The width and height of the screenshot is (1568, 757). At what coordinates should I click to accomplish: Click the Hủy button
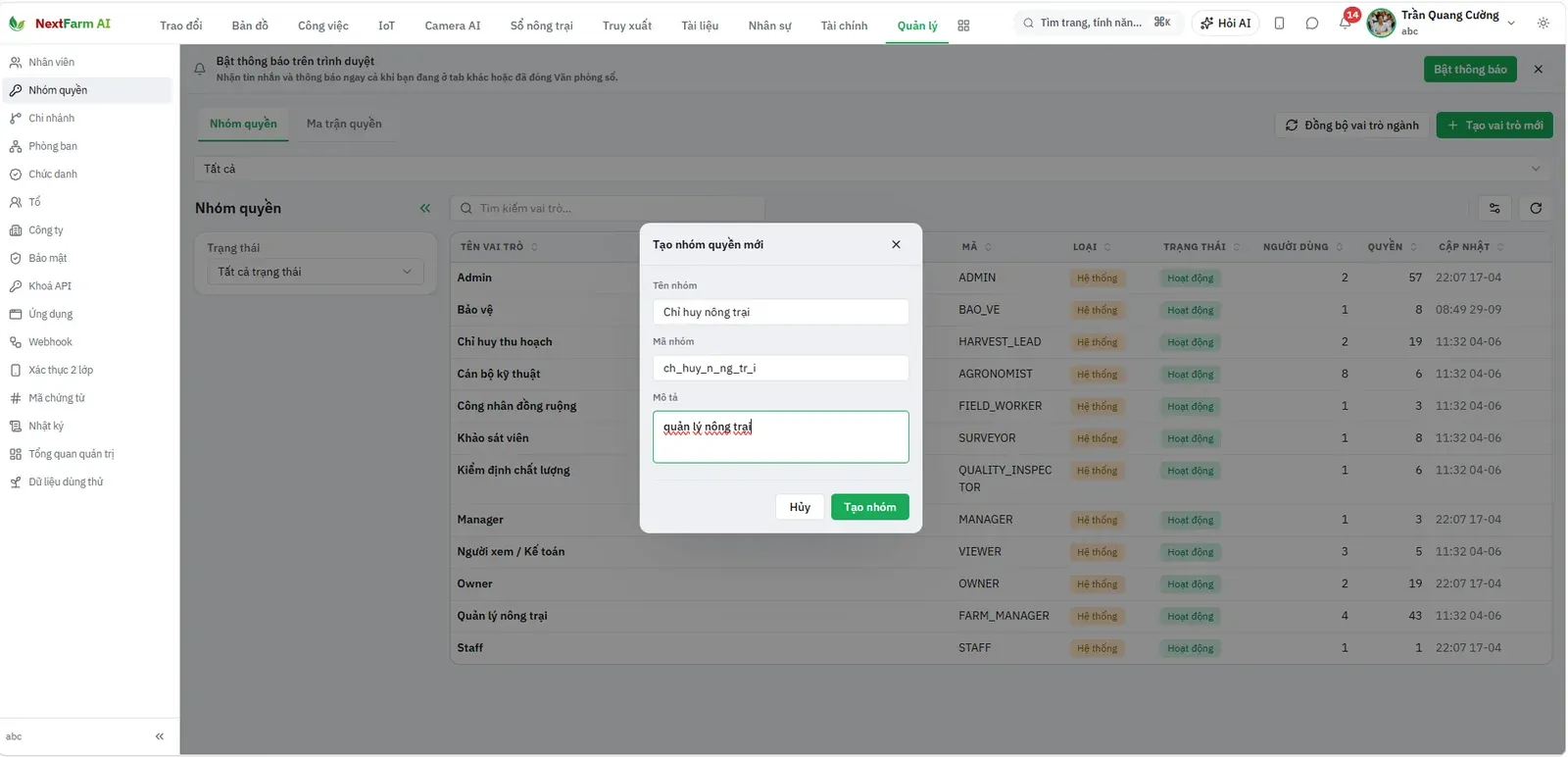point(800,507)
